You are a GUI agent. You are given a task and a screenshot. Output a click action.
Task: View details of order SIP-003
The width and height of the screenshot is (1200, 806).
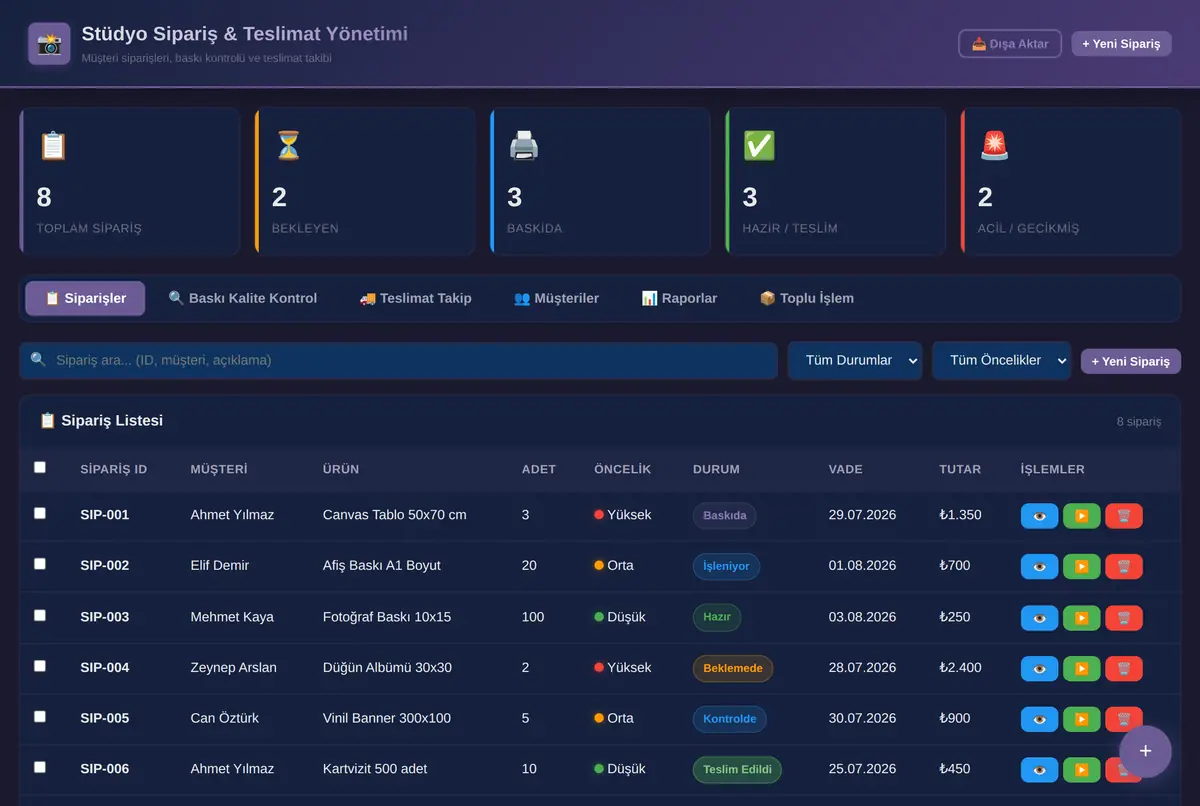1039,618
